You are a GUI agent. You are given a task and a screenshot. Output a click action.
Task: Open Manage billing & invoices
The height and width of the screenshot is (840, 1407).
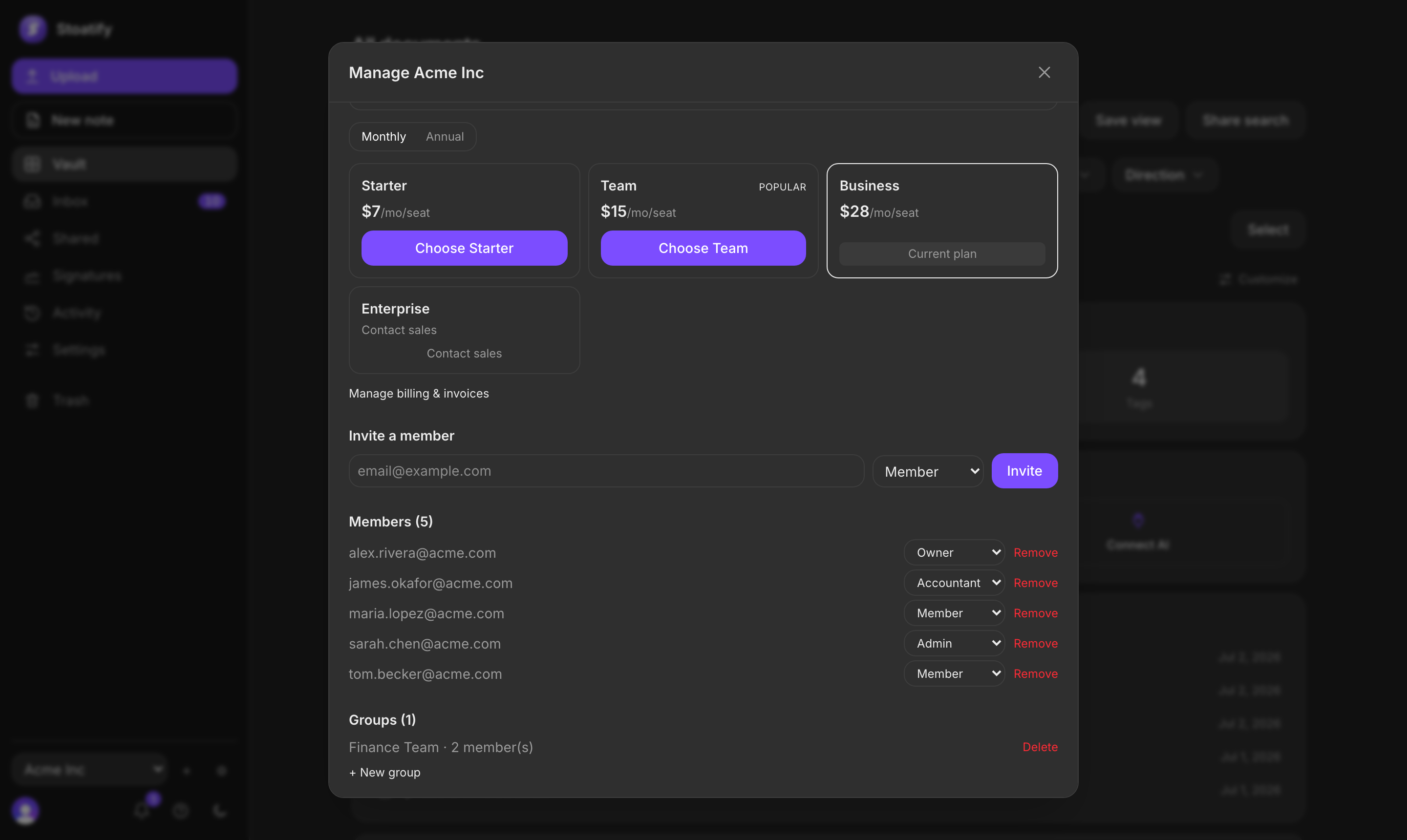click(418, 394)
